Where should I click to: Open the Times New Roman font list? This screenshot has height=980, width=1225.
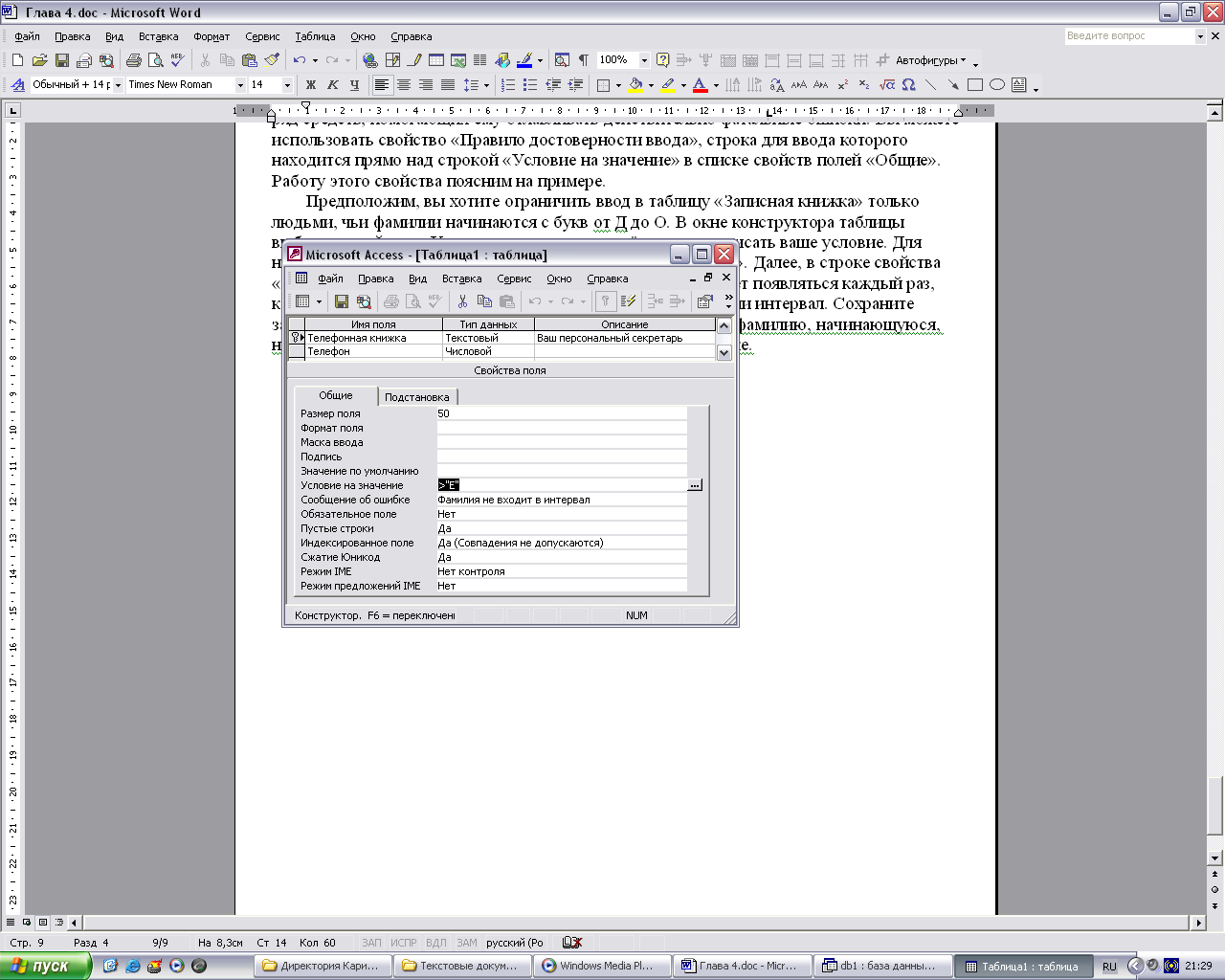240,85
